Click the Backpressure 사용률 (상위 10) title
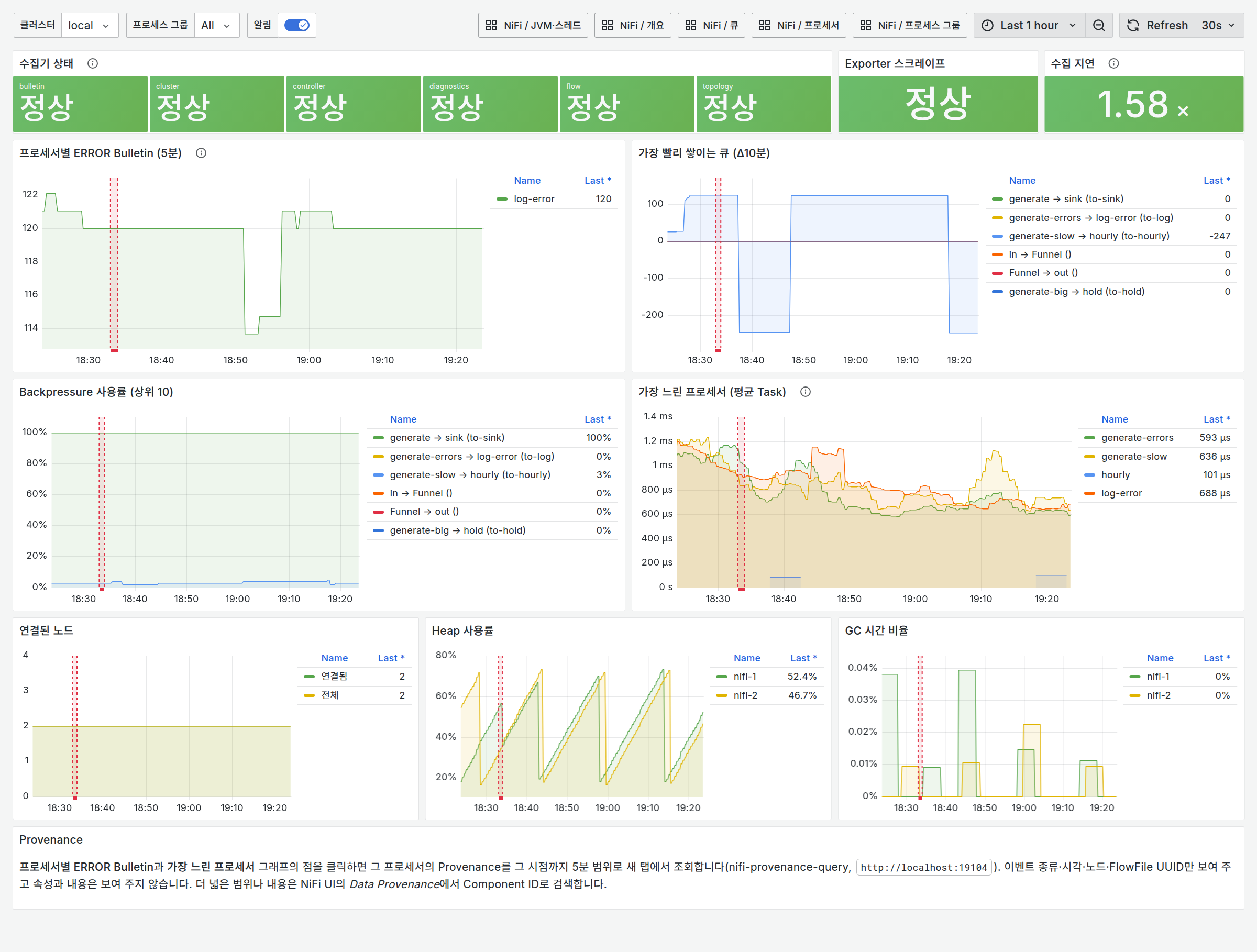Screen dimensions: 1257x952 (96, 391)
